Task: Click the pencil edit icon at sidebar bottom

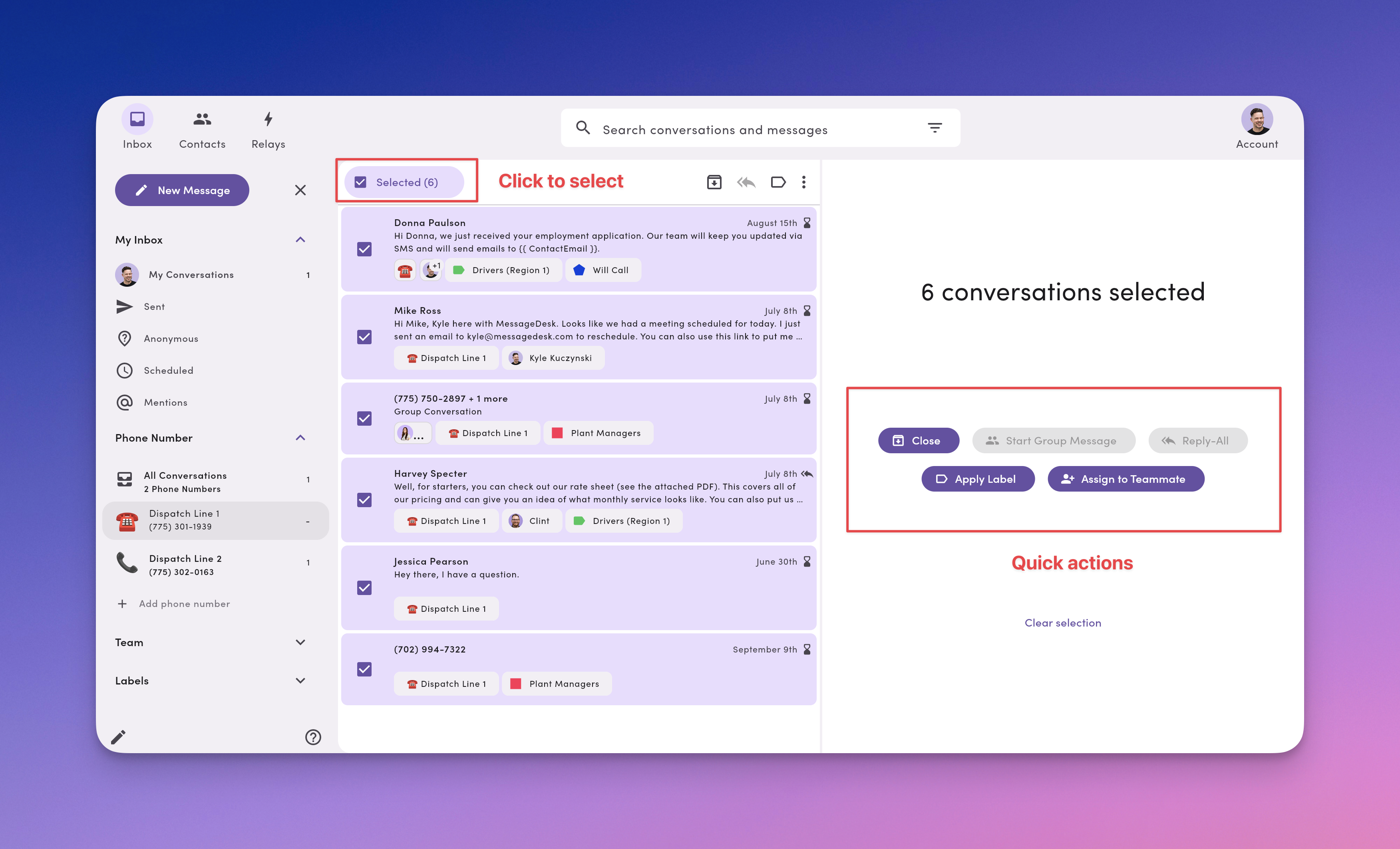Action: click(x=118, y=737)
